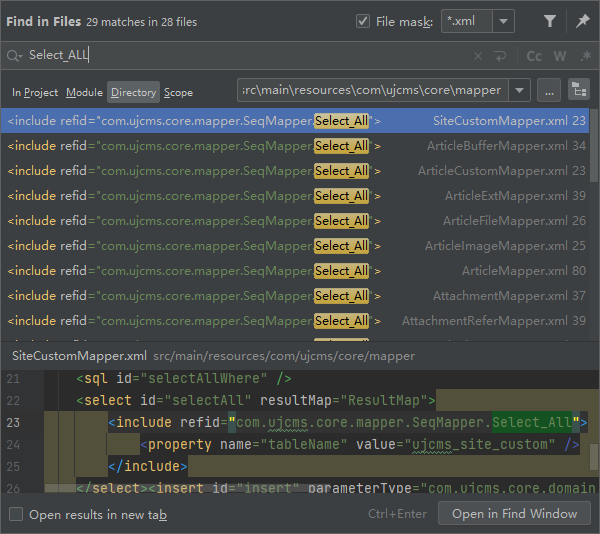Click the directory path field
This screenshot has width=600, height=534.
click(373, 90)
